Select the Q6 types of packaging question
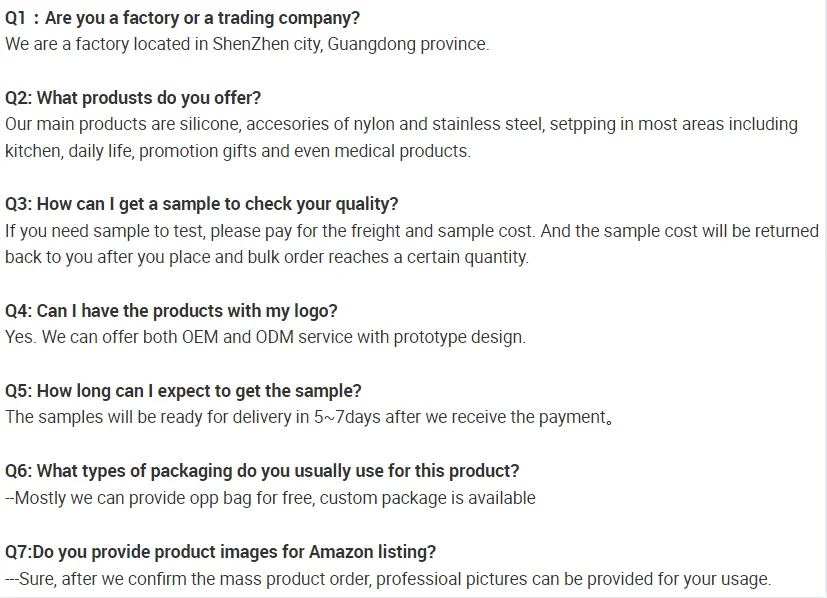827x598 pixels. [x=262, y=471]
